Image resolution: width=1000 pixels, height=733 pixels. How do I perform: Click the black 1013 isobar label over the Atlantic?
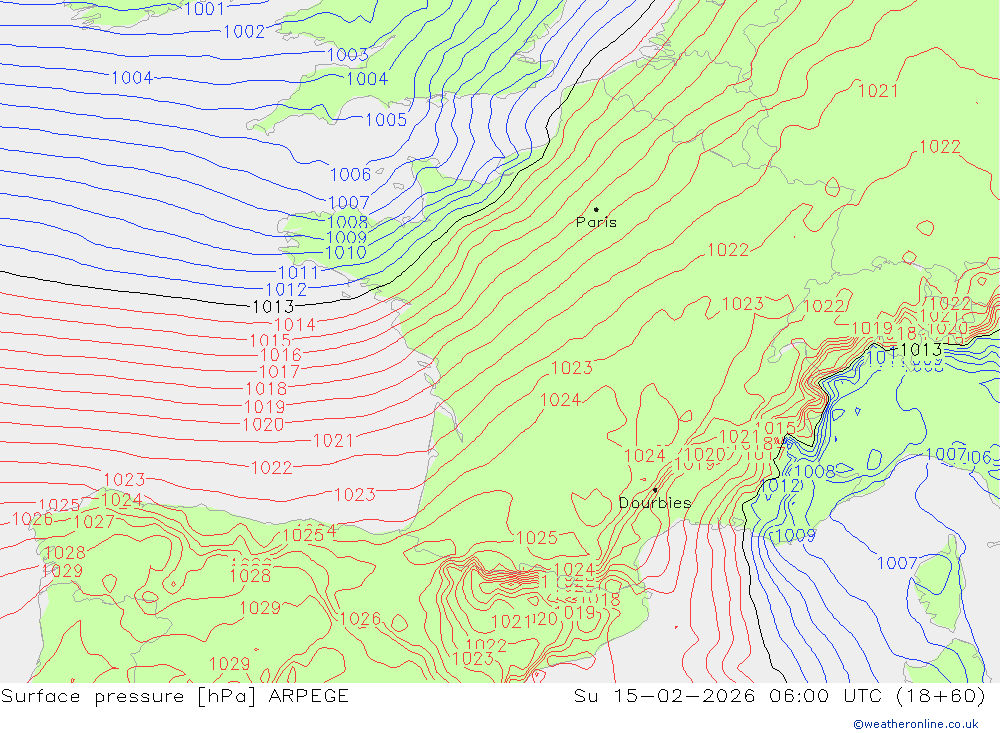(x=274, y=307)
